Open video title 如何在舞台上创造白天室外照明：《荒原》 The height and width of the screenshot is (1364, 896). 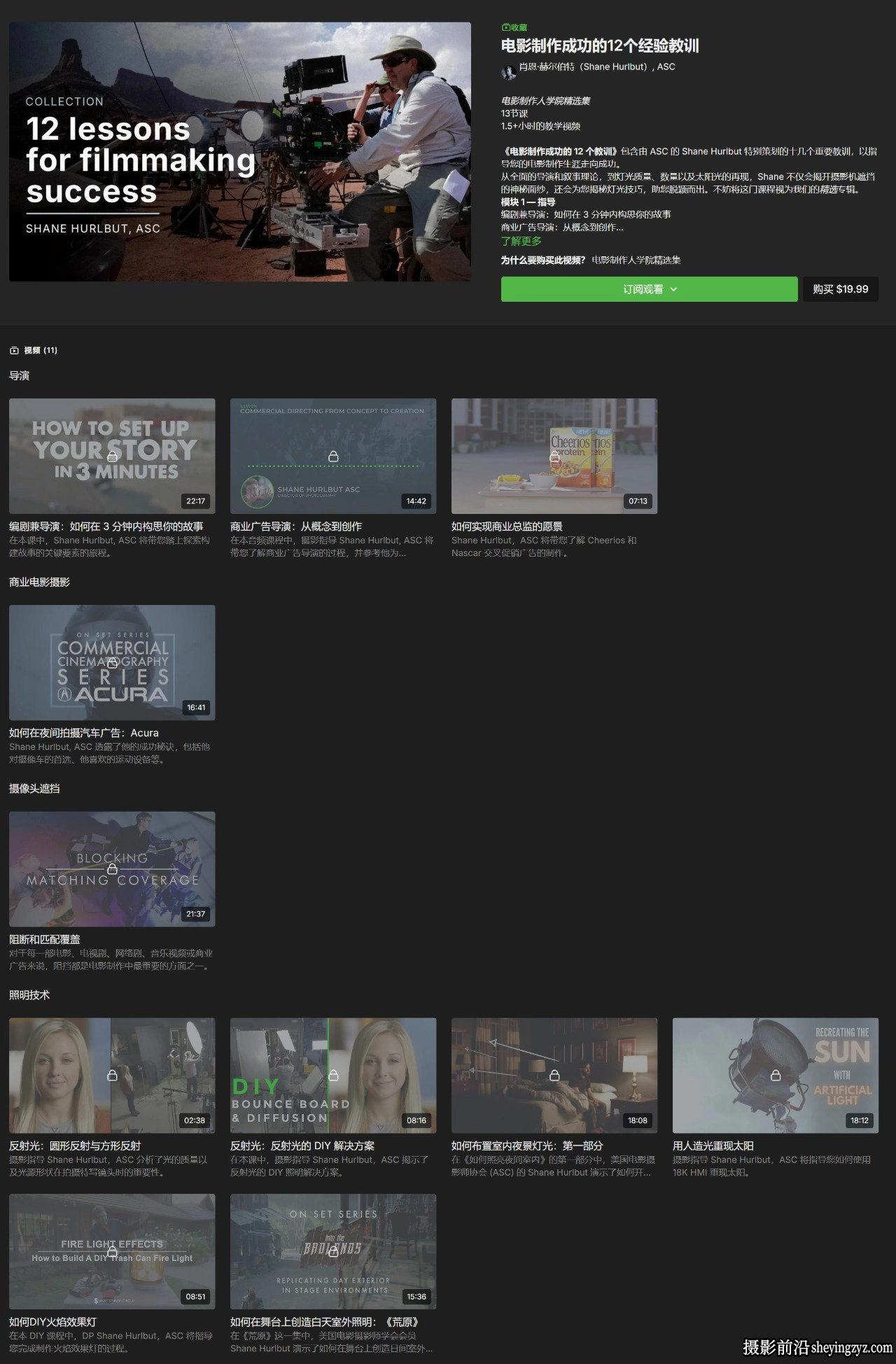[x=325, y=1322]
